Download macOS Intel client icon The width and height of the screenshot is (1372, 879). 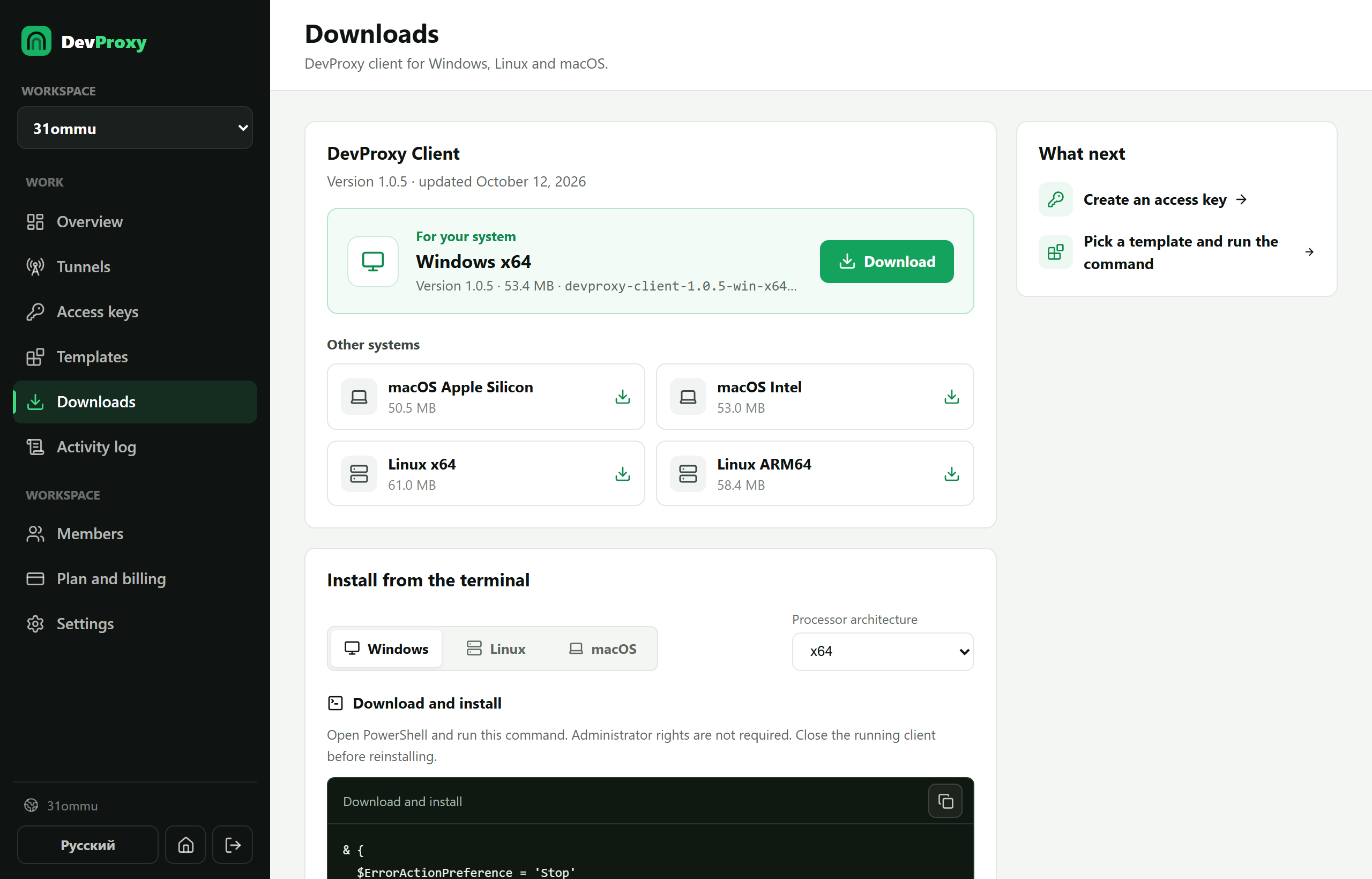[951, 397]
